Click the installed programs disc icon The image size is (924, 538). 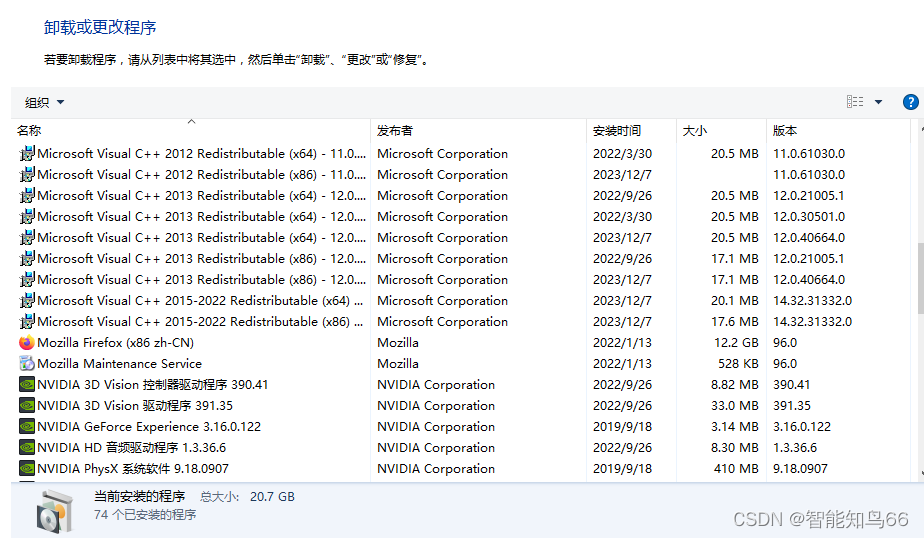(55, 511)
